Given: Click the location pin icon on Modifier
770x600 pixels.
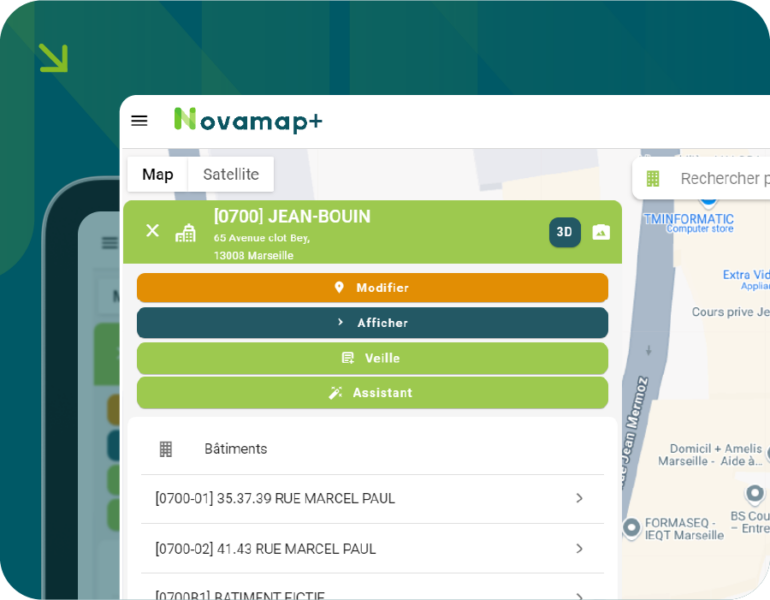Looking at the screenshot, I should pos(339,287).
